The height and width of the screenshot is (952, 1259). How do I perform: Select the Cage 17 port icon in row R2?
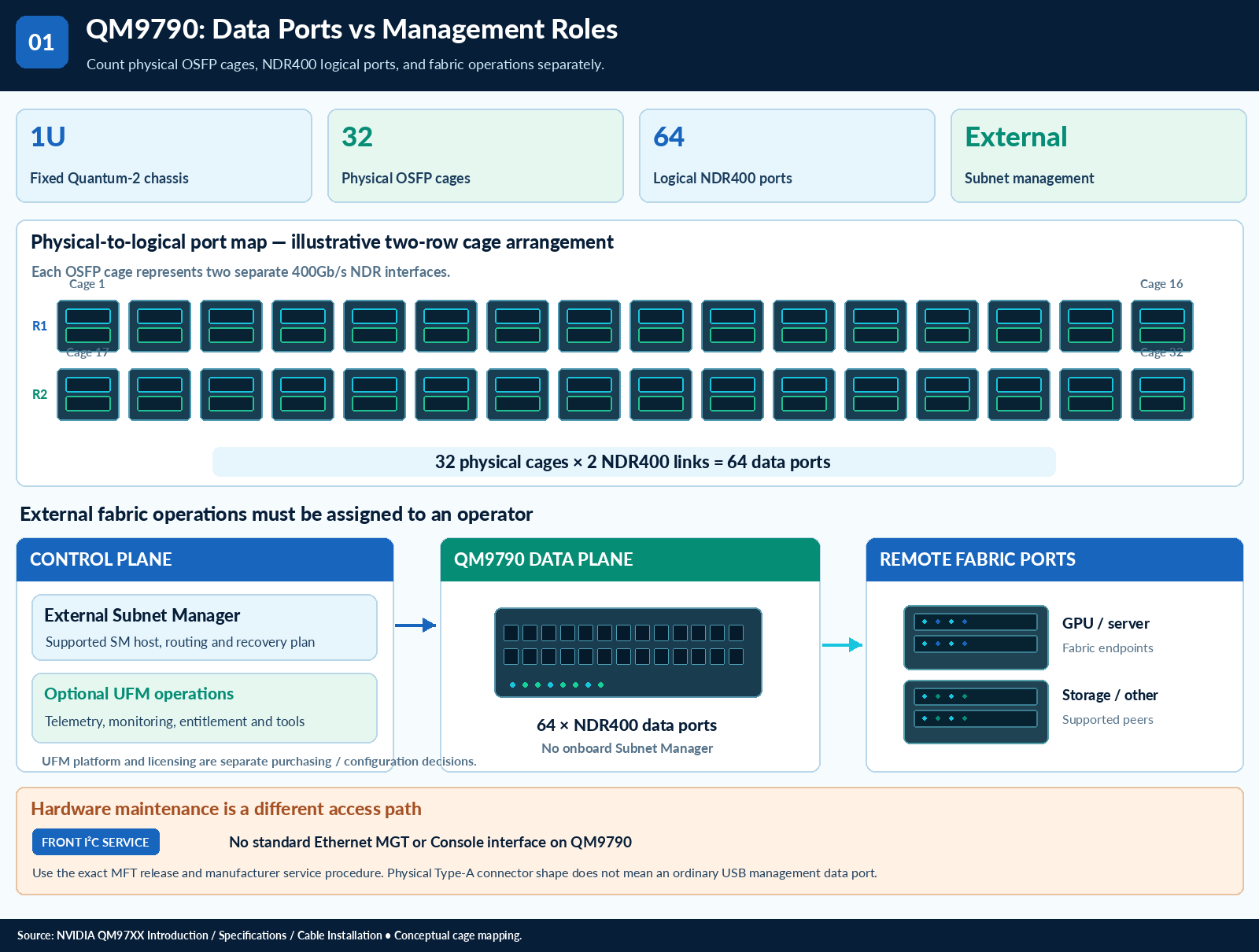click(88, 394)
